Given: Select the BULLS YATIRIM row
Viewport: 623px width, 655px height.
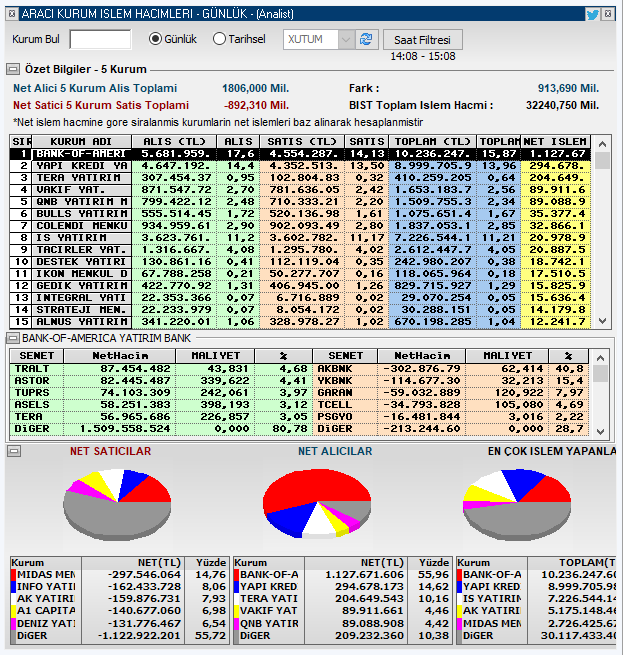Looking at the screenshot, I should click(300, 214).
